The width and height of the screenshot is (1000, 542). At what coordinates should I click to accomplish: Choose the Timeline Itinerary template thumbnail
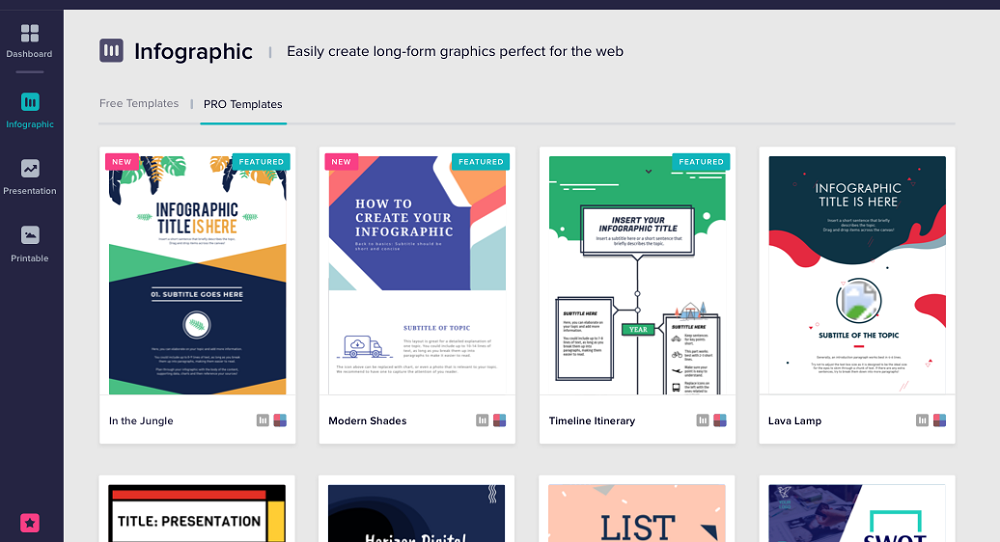click(637, 275)
